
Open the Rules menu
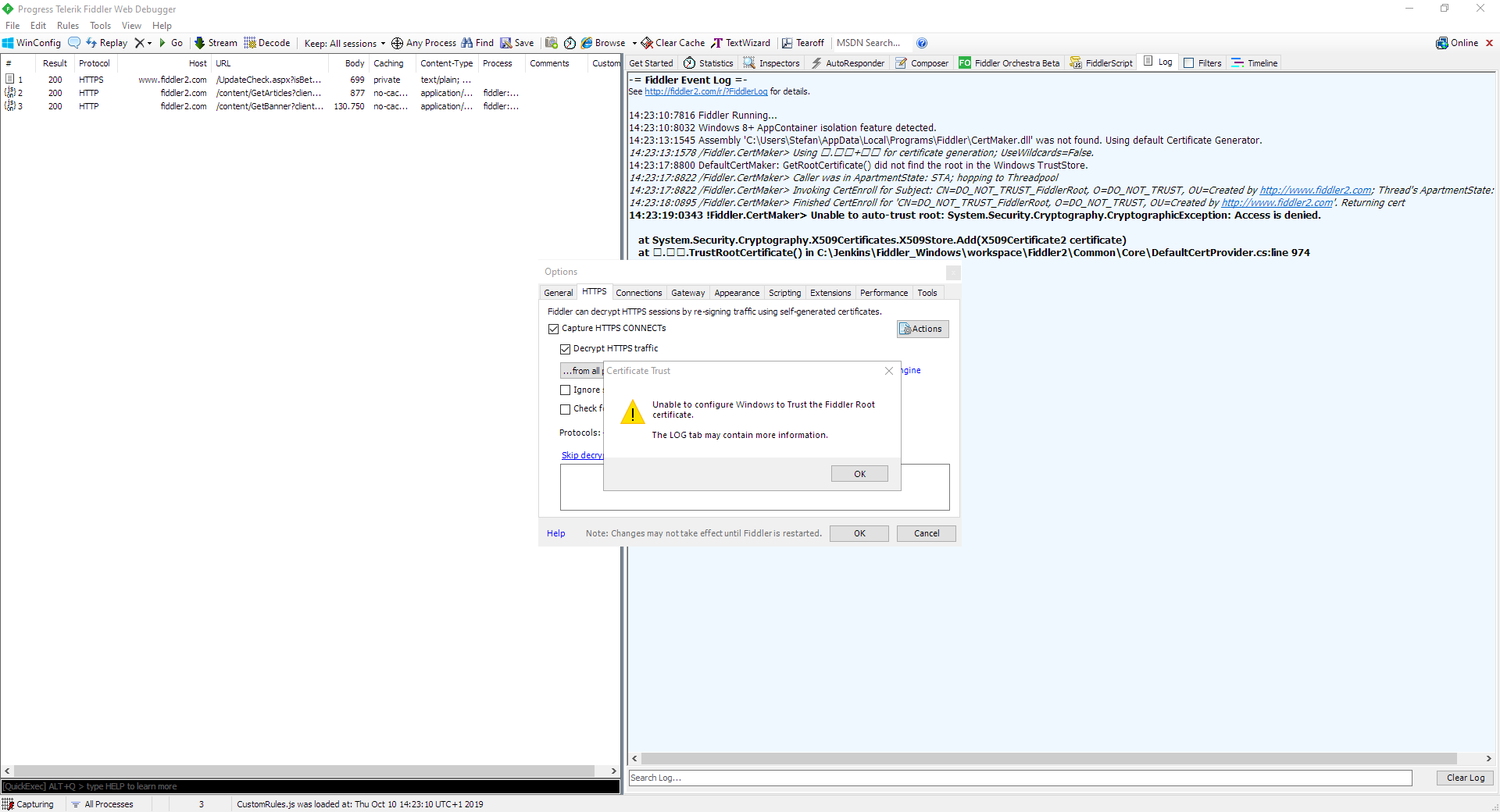point(67,26)
